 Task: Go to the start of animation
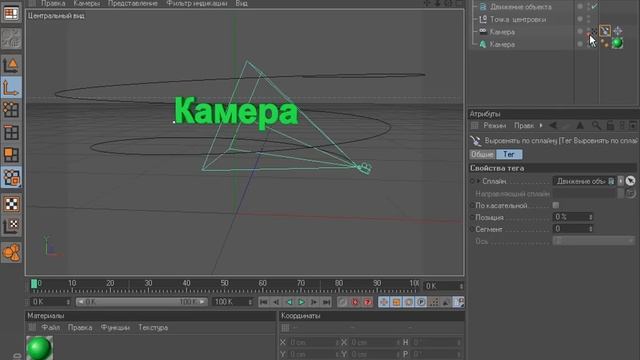point(264,302)
